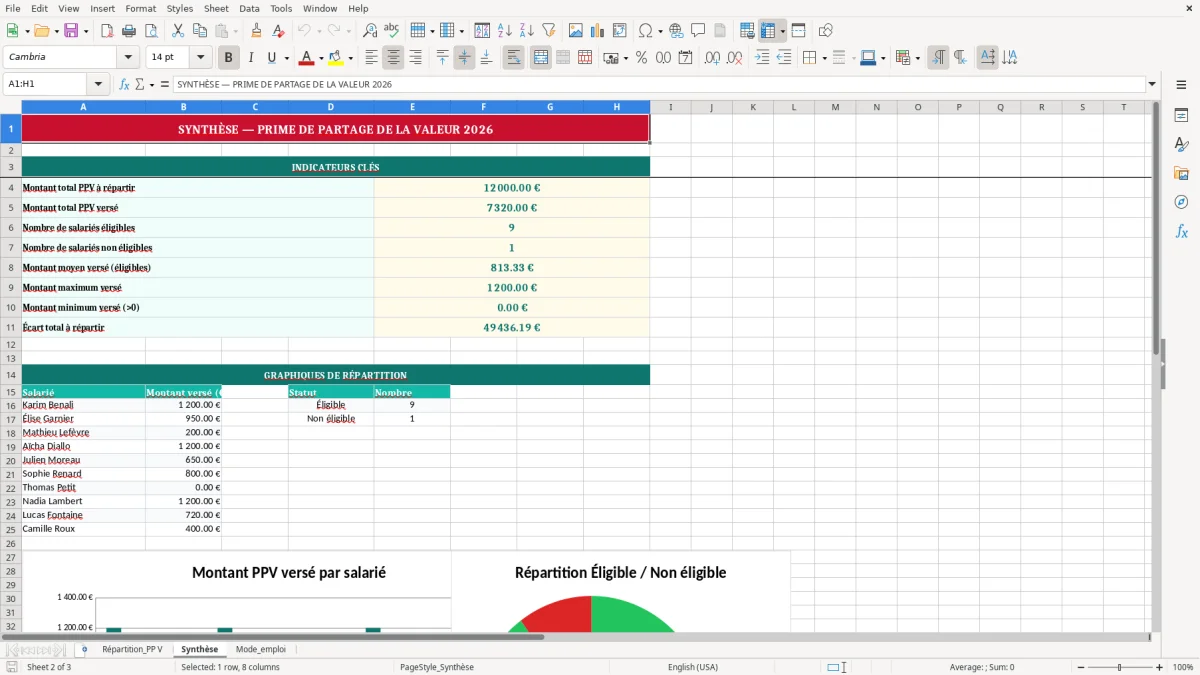Screen dimensions: 1200x675
Task: Click Sort Descending icon
Action: (x=526, y=31)
